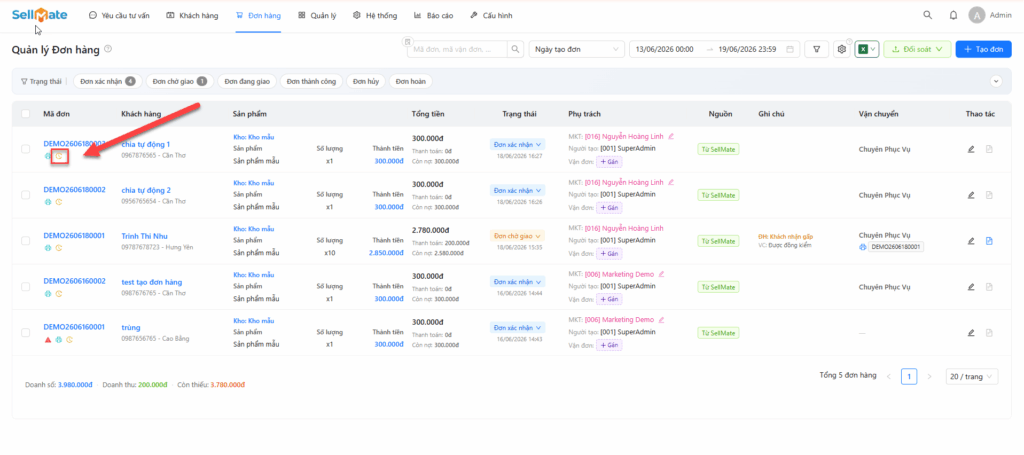Edit MKT Marketing Demo pencil in trùng row

coord(661,320)
